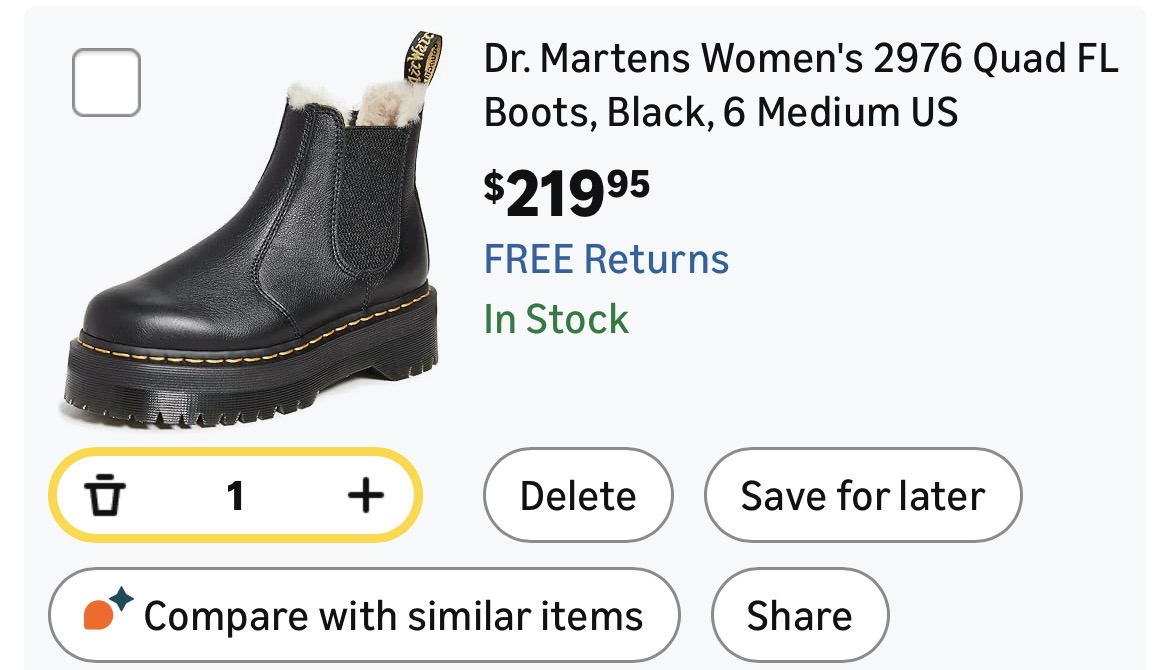Click the quantity number 1
Image resolution: width=1170 pixels, height=670 pixels.
235,496
